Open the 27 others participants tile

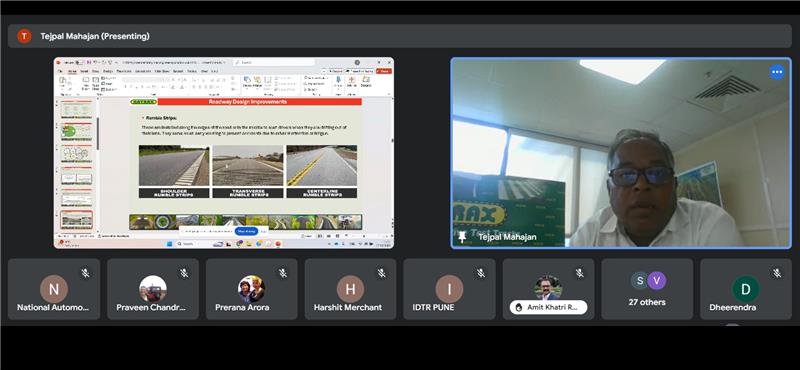(x=647, y=289)
